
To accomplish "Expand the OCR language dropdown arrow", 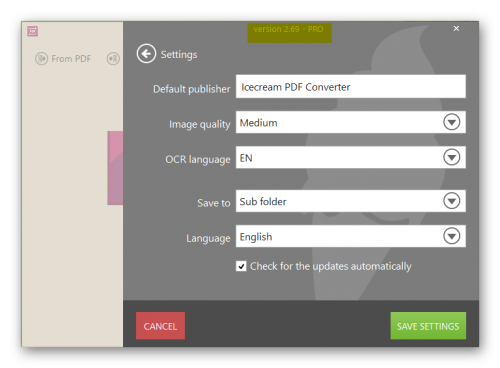I will coord(452,157).
